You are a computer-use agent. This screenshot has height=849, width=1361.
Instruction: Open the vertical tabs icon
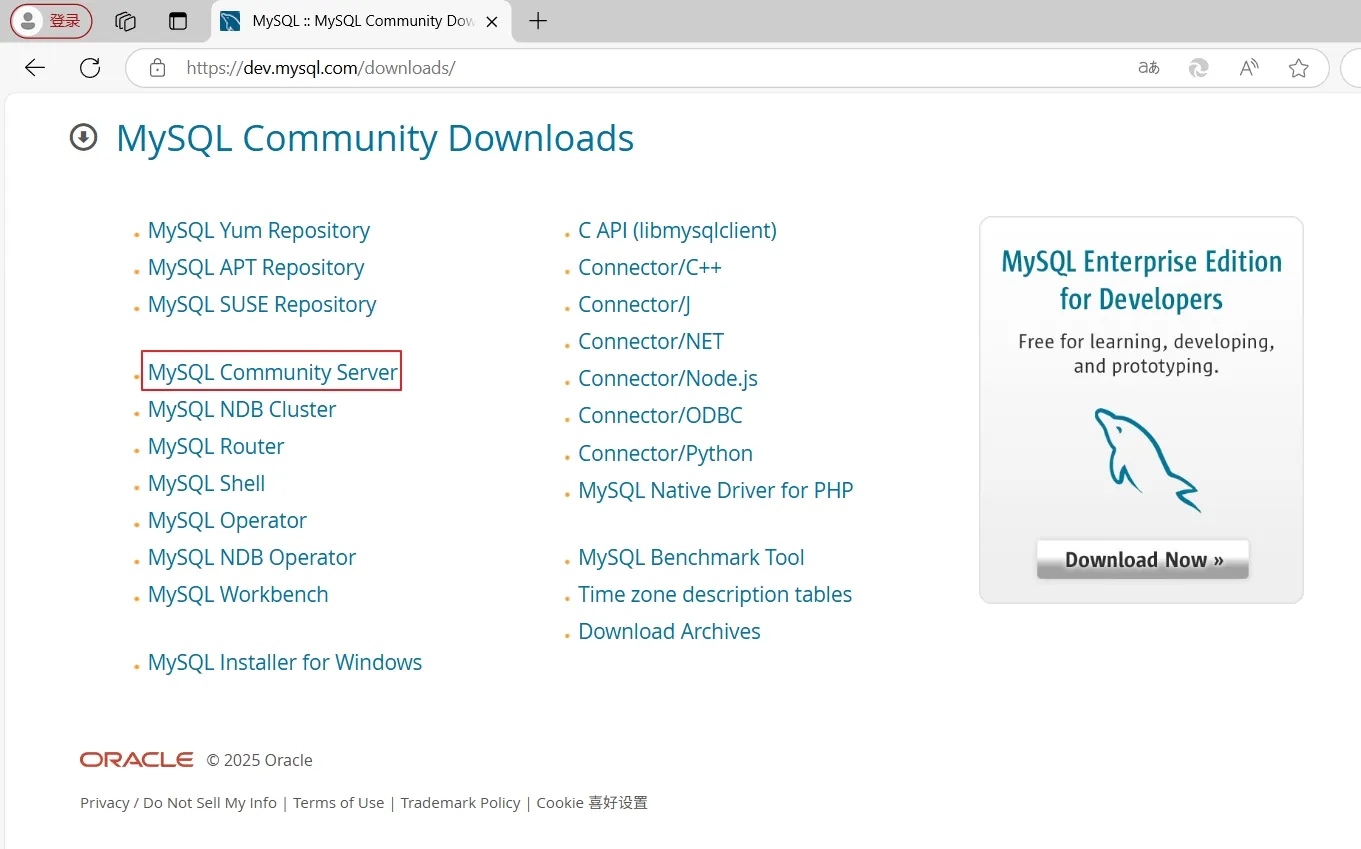click(x=178, y=21)
